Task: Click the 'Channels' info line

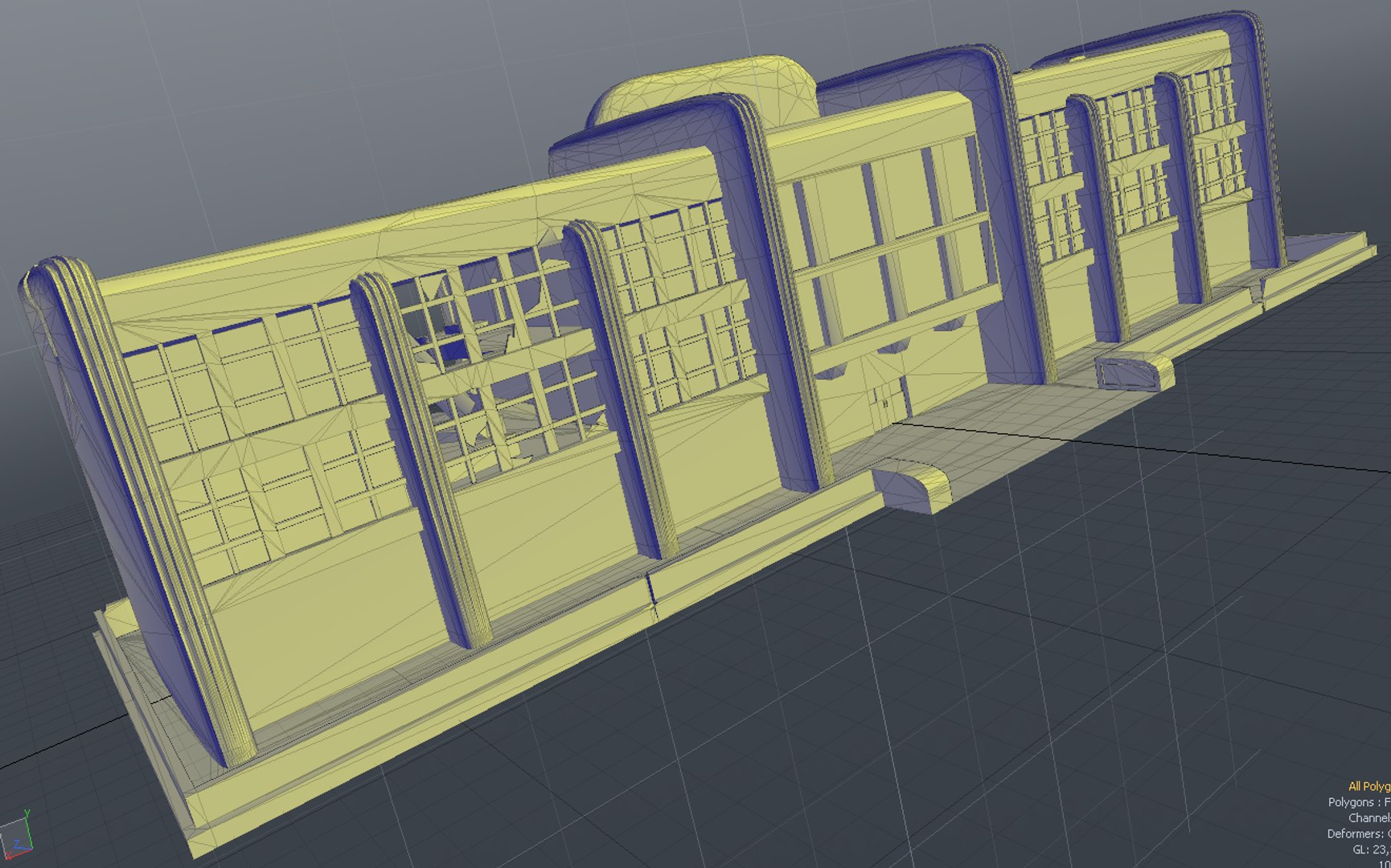Action: pyautogui.click(x=1369, y=818)
